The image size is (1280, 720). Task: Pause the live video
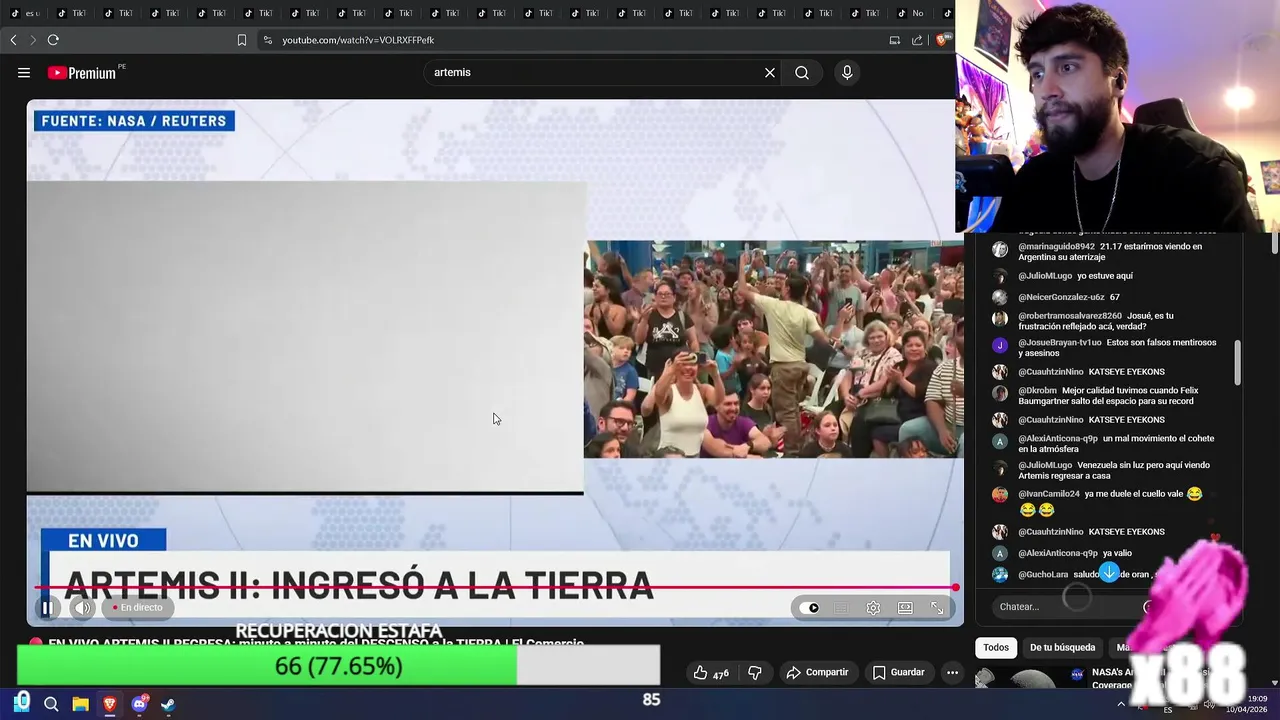click(46, 608)
